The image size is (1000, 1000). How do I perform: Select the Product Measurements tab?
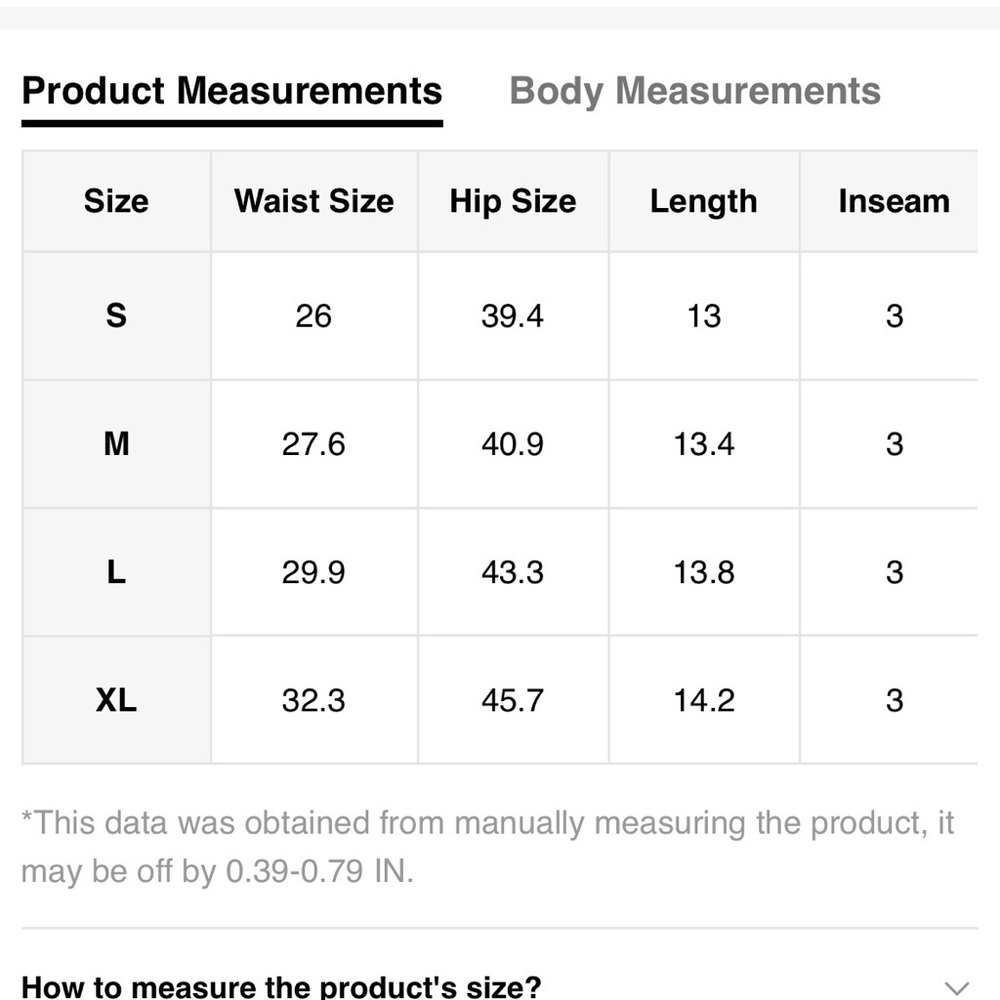pyautogui.click(x=232, y=91)
